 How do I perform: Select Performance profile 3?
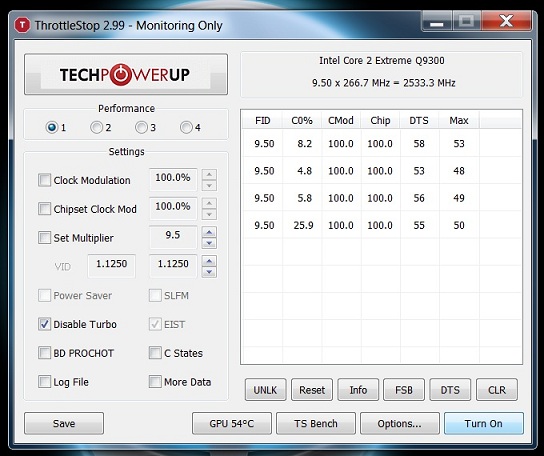(x=141, y=127)
